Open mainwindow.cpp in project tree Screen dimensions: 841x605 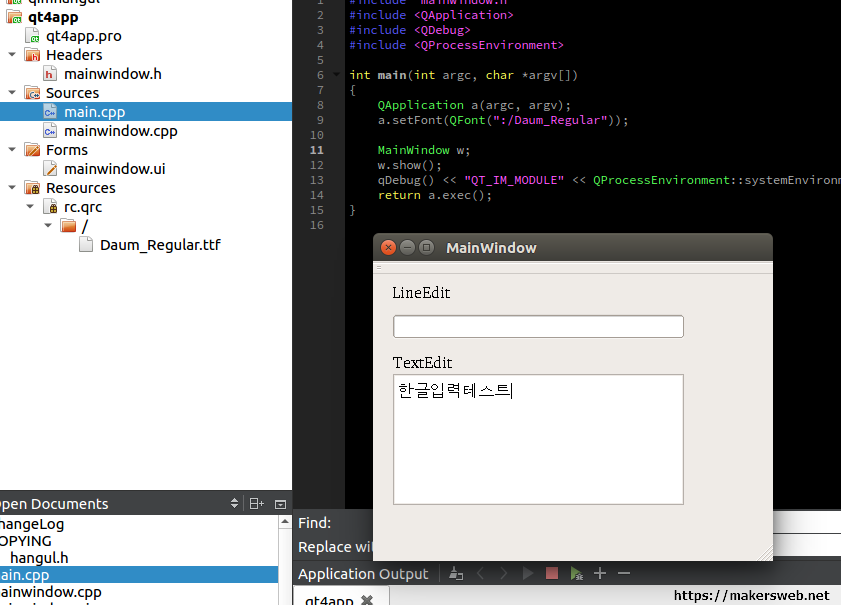121,131
